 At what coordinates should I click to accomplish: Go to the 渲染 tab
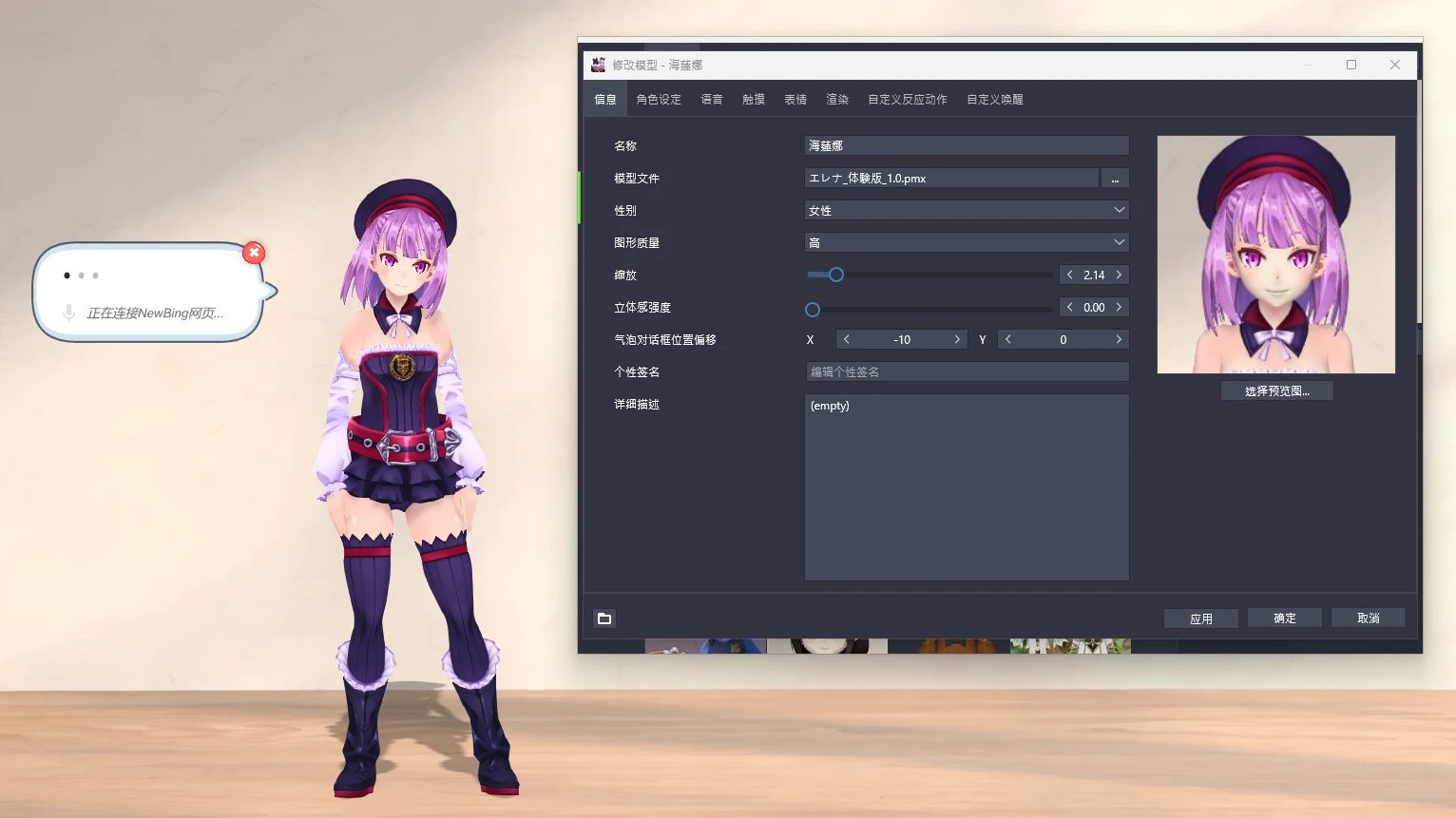tap(837, 100)
